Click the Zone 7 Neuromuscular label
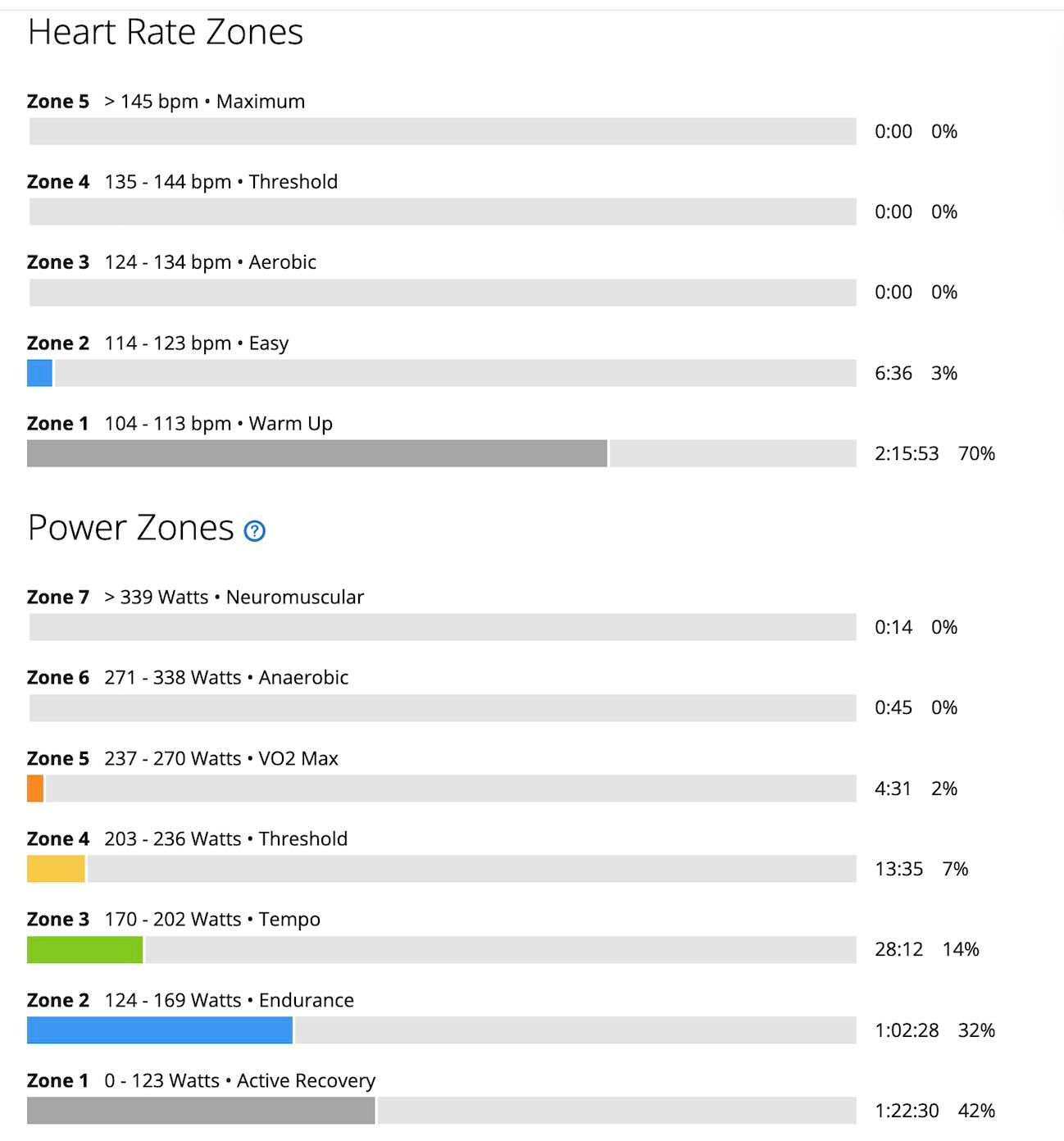This screenshot has height=1141, width=1064. [x=195, y=598]
